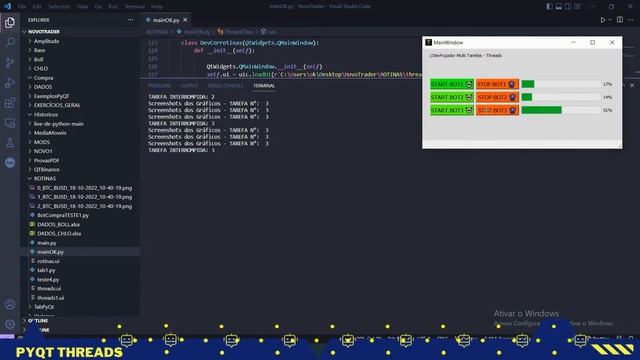The image size is (640, 360).
Task: Toggle the secondary side bar layout icon
Action: click(x=568, y=6)
